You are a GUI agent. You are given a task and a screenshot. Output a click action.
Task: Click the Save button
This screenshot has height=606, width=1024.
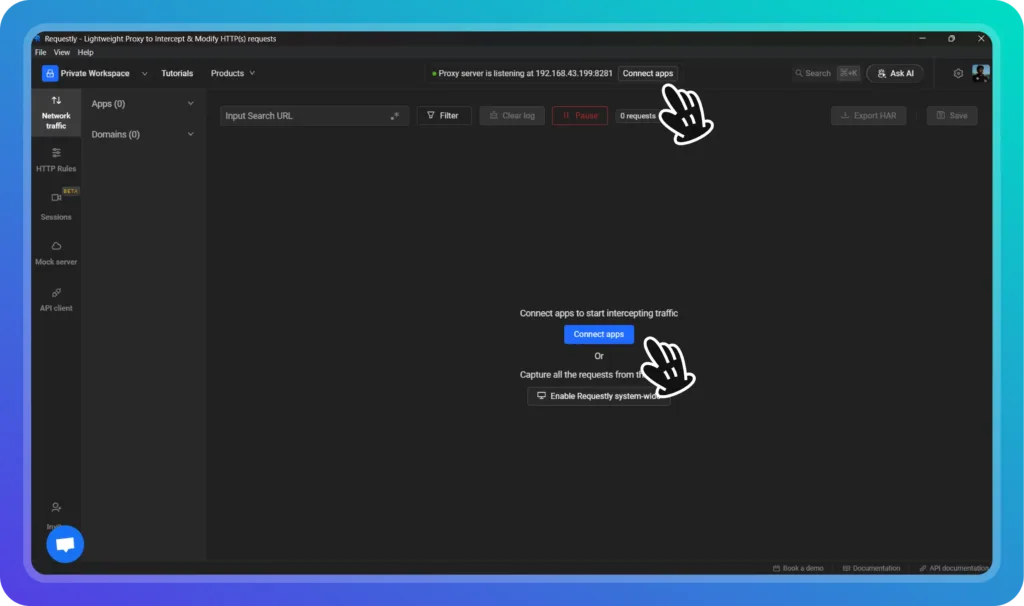pyautogui.click(x=952, y=116)
